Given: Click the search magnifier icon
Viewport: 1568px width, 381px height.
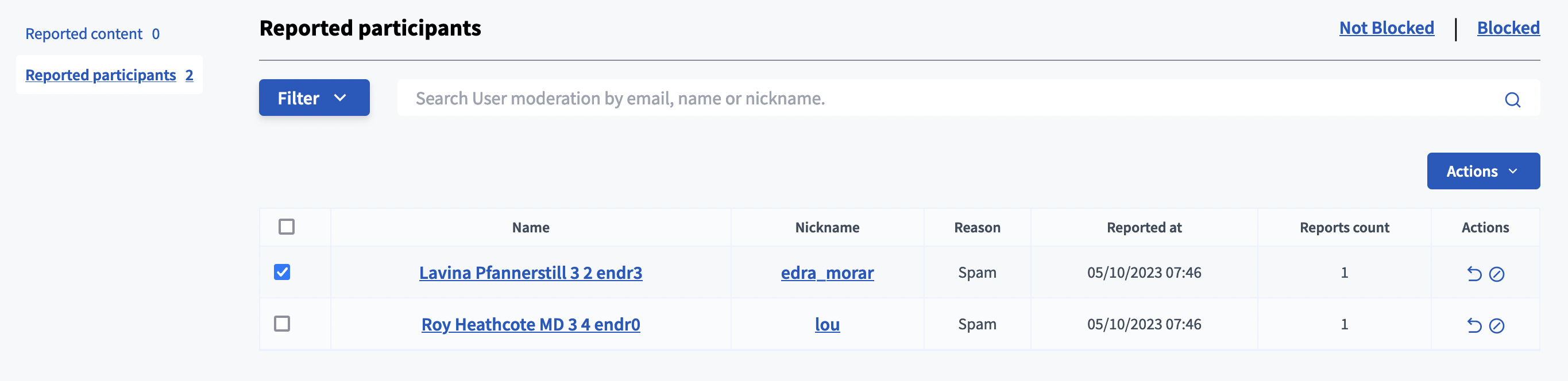Looking at the screenshot, I should pos(1512,99).
